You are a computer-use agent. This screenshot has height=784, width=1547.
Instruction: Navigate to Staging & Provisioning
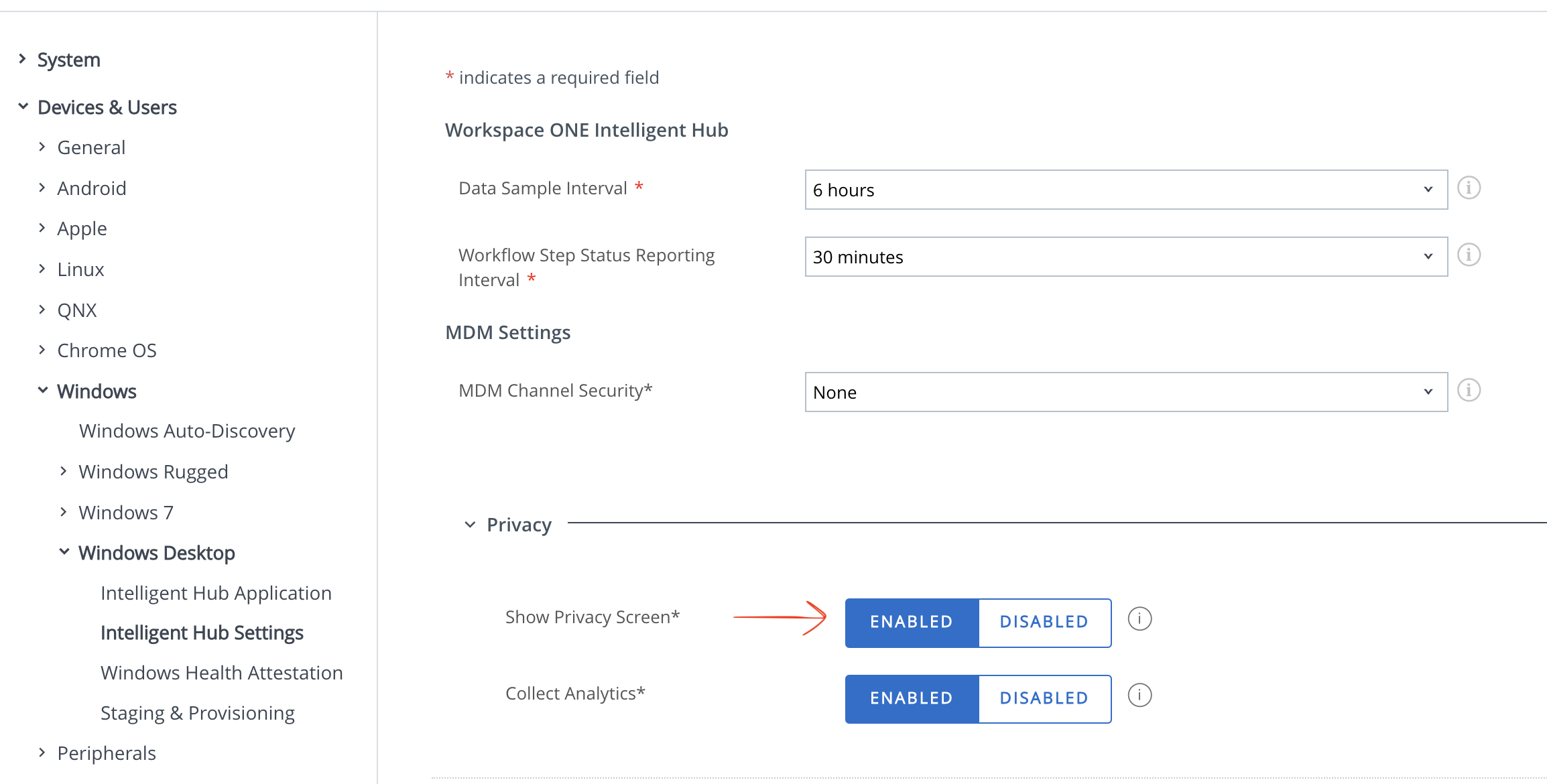coord(197,712)
